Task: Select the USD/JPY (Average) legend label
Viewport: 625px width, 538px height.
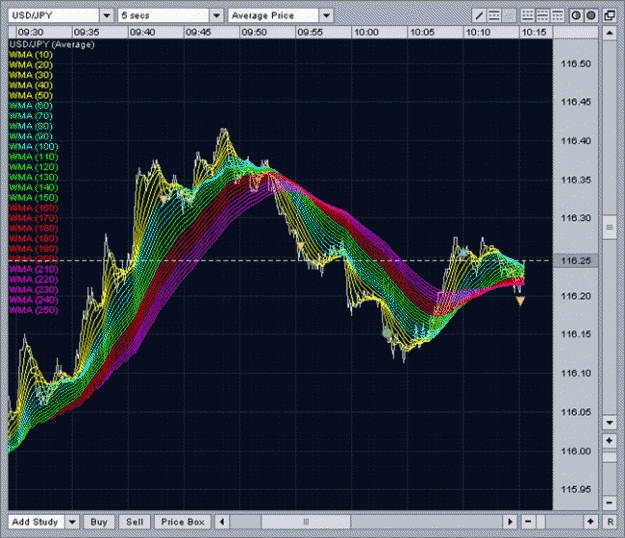Action: coord(52,44)
